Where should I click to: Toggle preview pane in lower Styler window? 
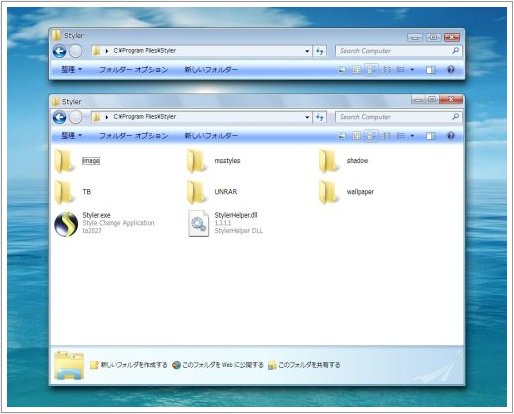(431, 136)
